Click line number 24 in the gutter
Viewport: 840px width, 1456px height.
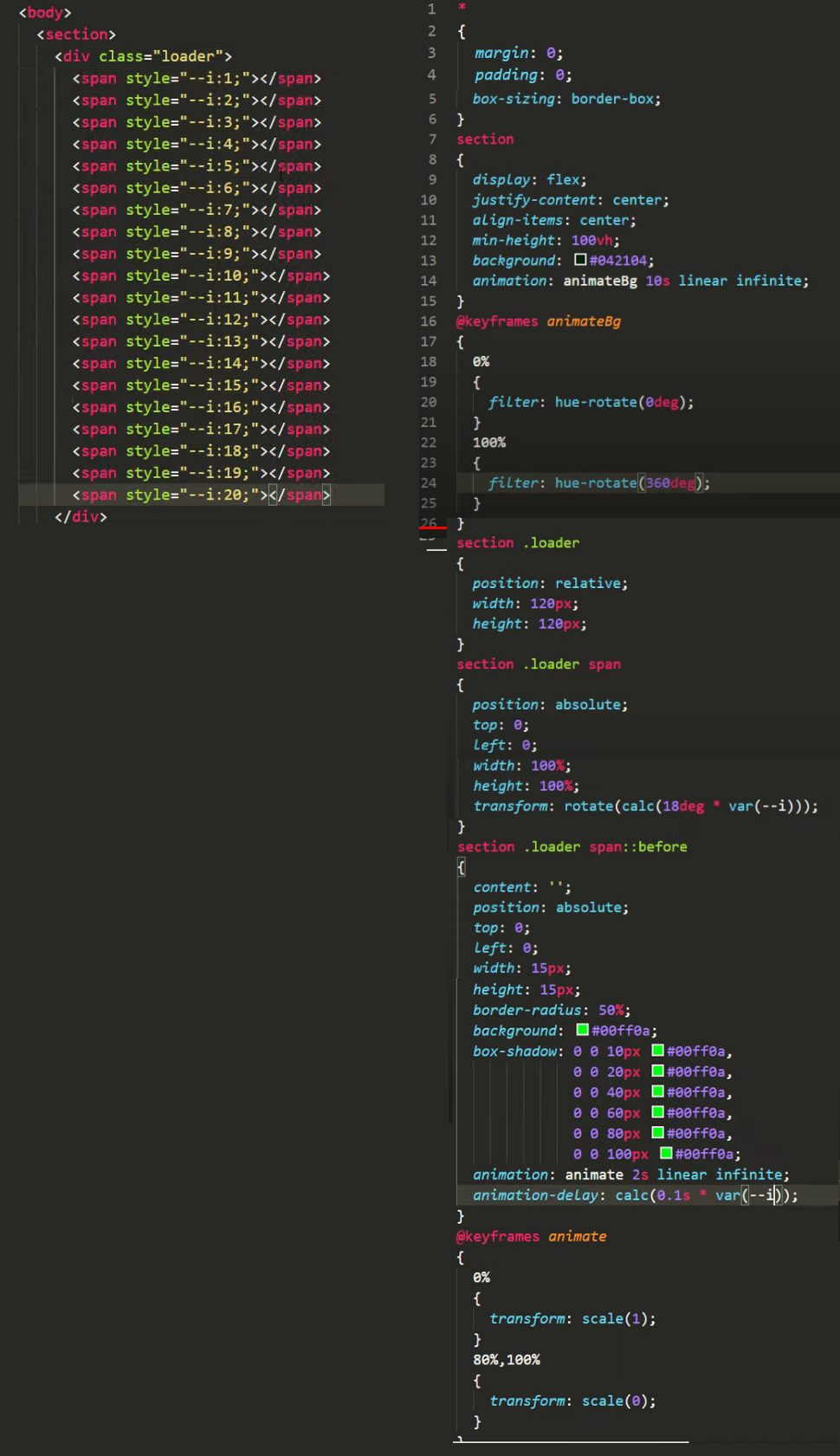[429, 482]
